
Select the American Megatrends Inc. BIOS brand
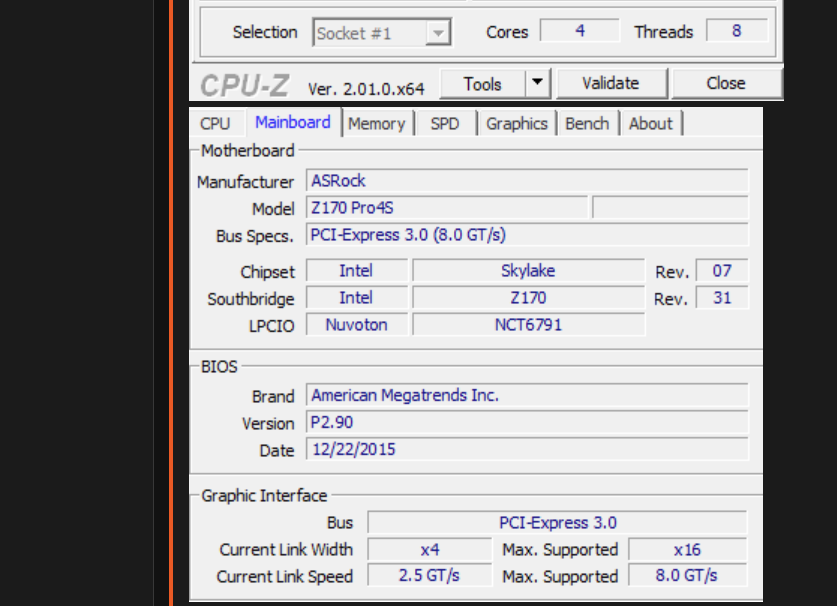[527, 395]
